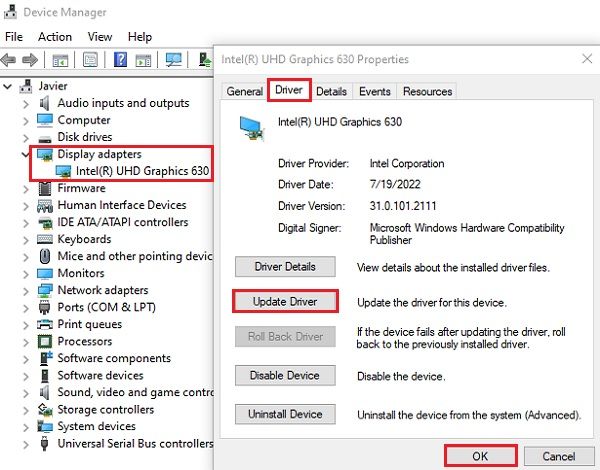Click the Storage controllers icon
The image size is (600, 470).
pyautogui.click(x=45, y=410)
